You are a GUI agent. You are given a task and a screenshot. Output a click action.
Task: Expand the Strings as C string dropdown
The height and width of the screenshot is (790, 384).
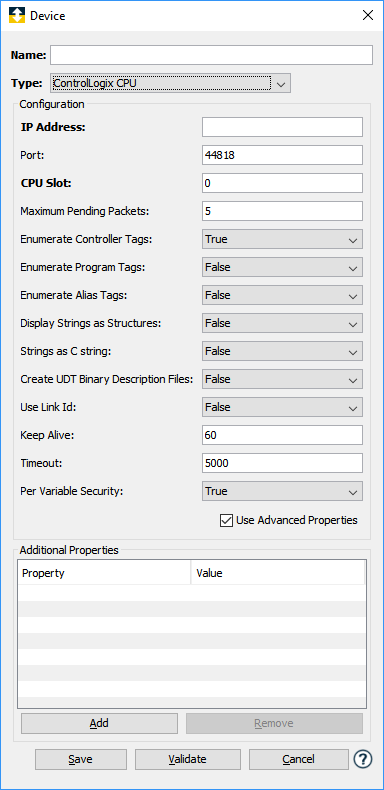pos(282,351)
